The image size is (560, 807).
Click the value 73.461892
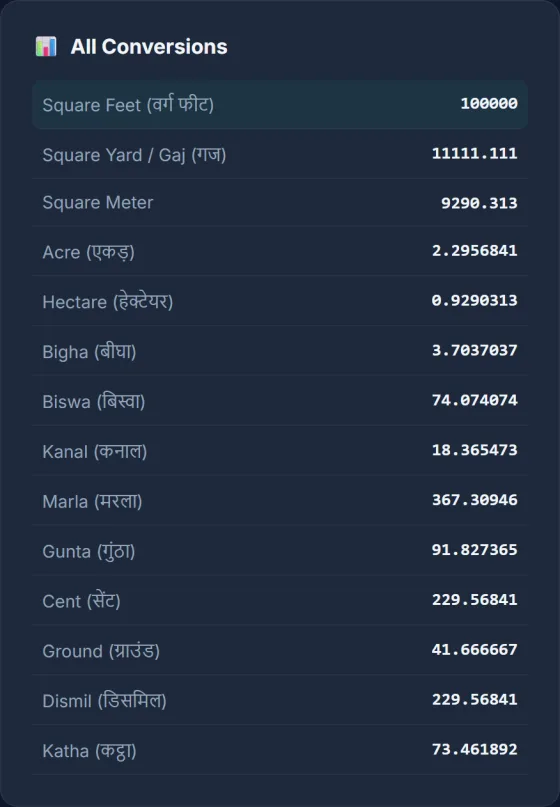click(475, 749)
